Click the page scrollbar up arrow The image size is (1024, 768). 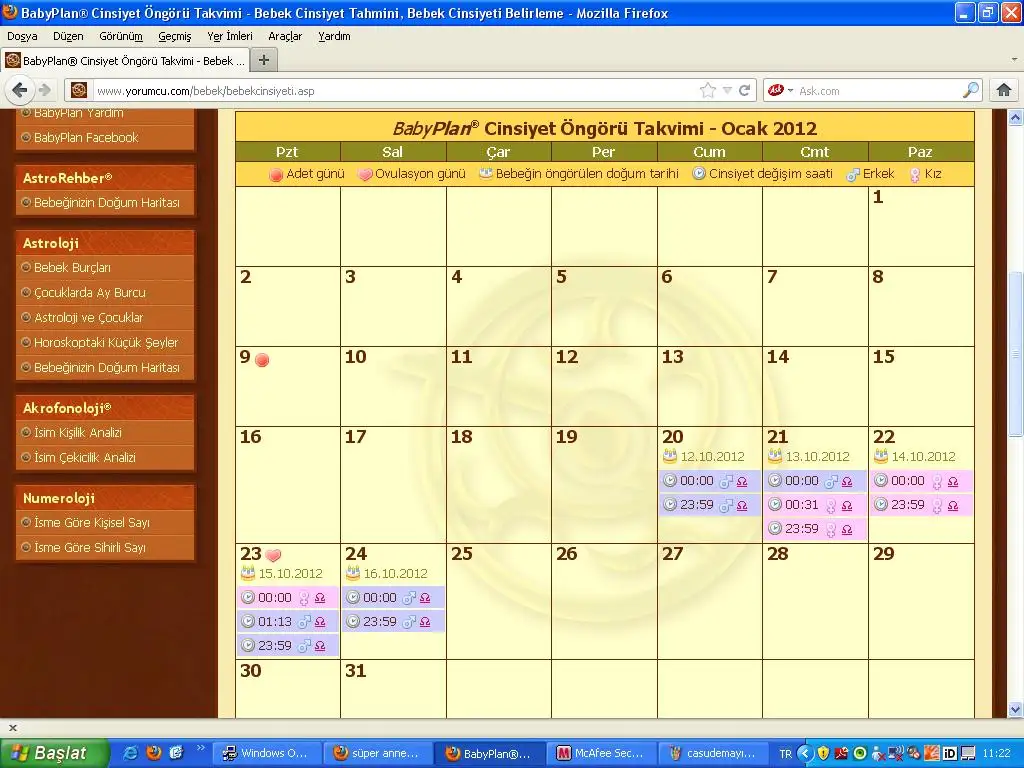[x=1016, y=118]
